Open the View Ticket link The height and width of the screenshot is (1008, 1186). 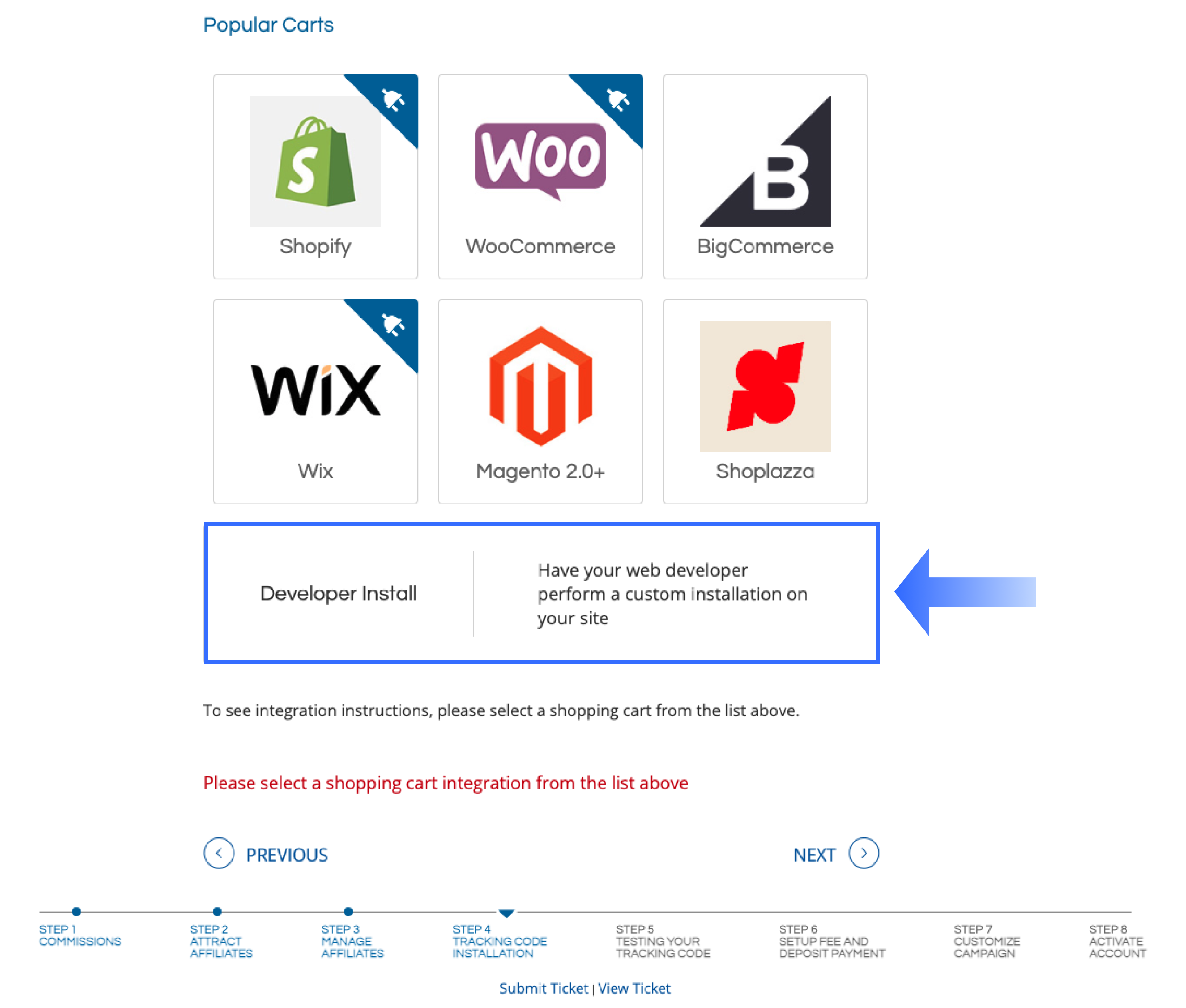(x=633, y=988)
